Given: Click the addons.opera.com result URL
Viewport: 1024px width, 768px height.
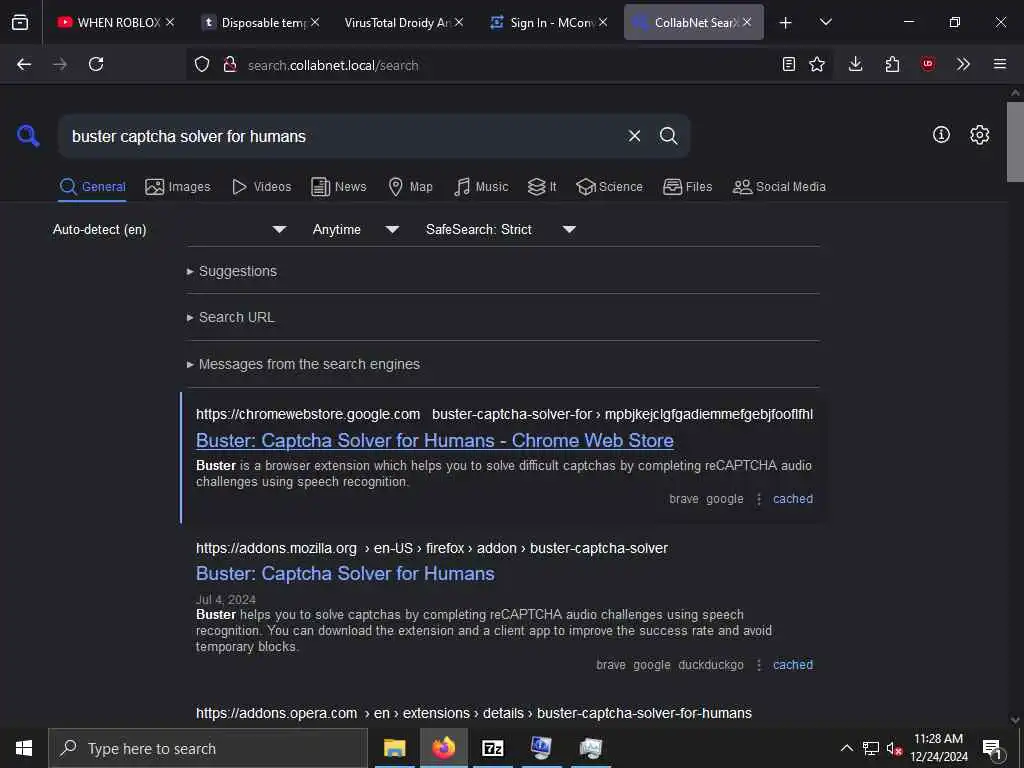Looking at the screenshot, I should tap(473, 713).
